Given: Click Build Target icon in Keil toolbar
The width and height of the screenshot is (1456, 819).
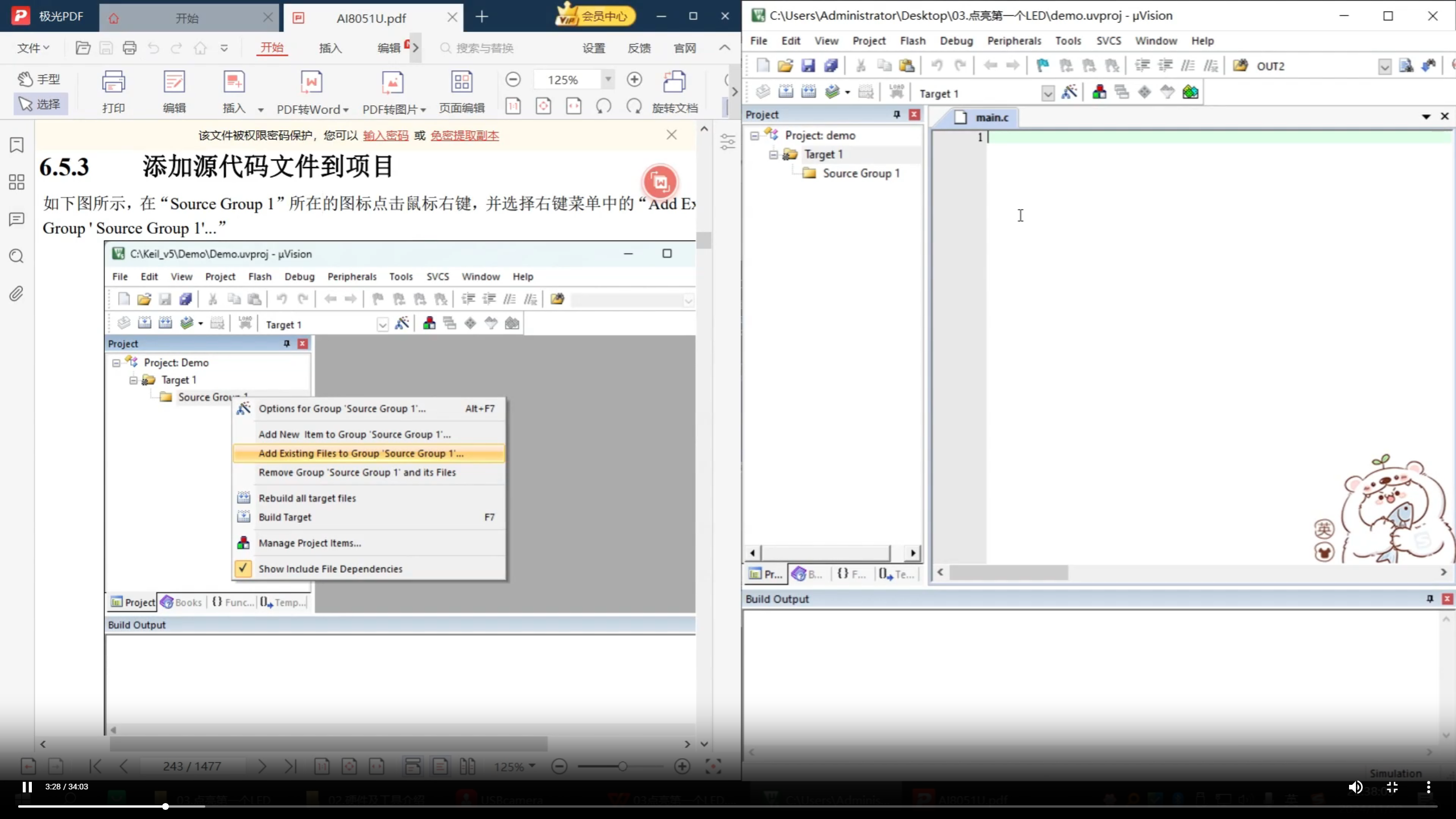Looking at the screenshot, I should click(x=786, y=92).
